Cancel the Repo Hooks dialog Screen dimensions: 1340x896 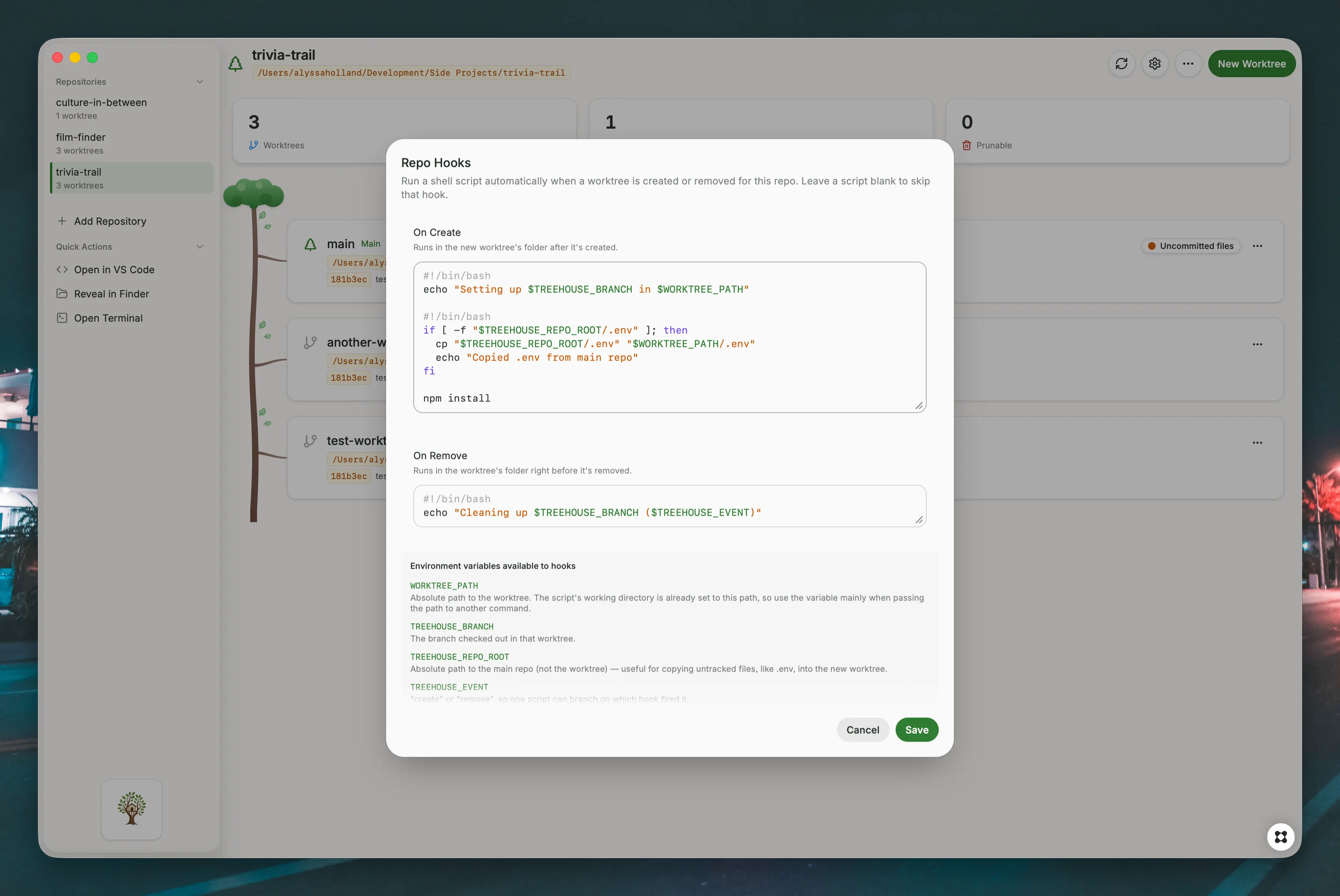click(x=863, y=730)
